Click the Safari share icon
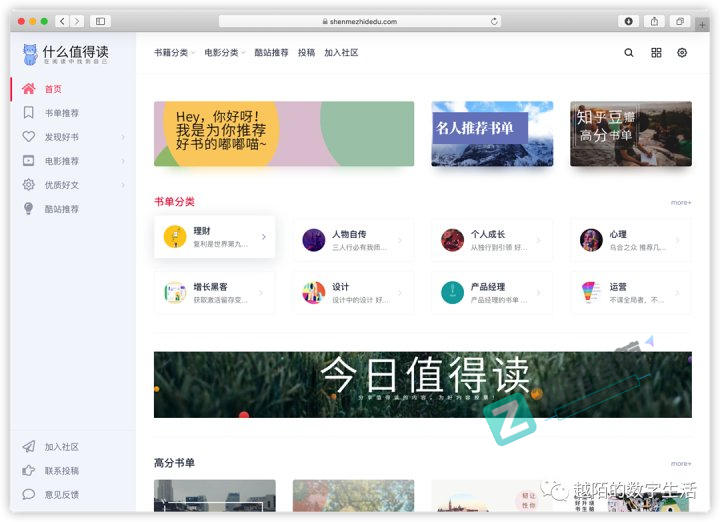Image resolution: width=720 pixels, height=522 pixels. pos(654,21)
